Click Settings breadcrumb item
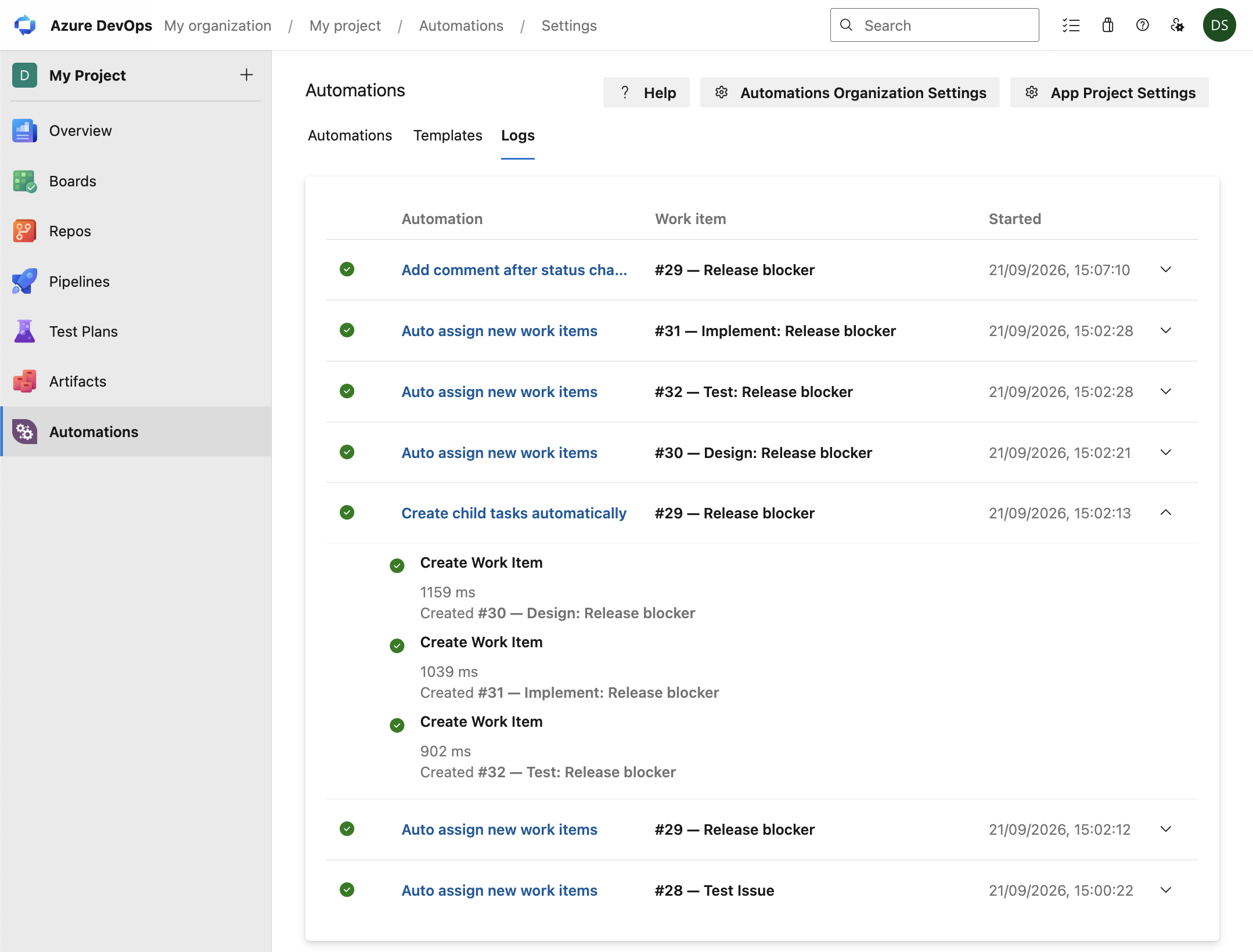Image resolution: width=1253 pixels, height=952 pixels. [569, 26]
